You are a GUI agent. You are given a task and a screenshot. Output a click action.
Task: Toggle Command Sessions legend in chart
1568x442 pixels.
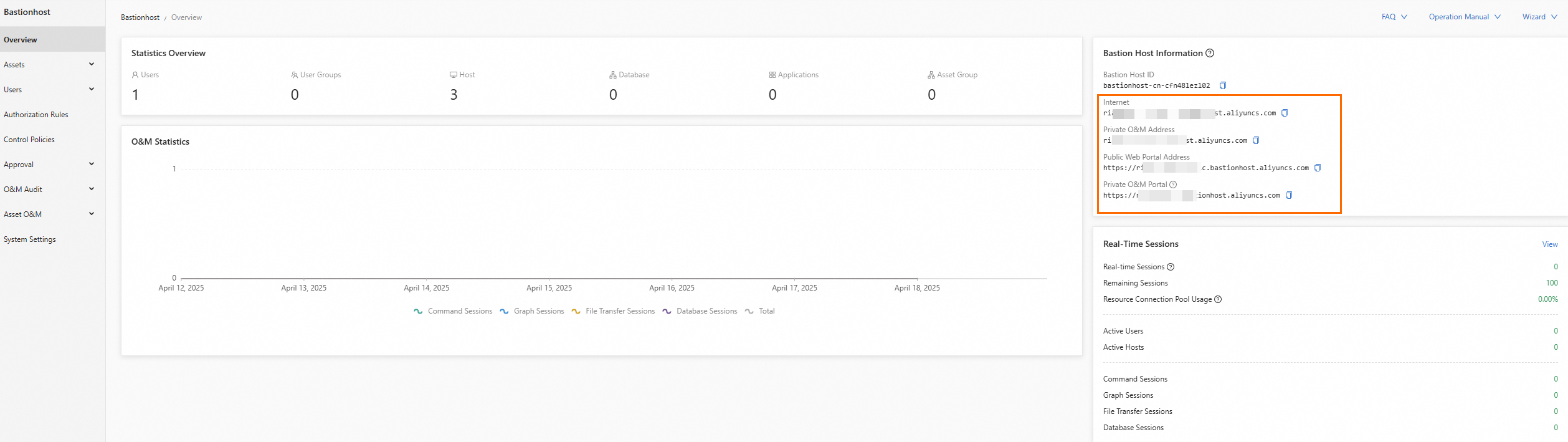click(x=453, y=311)
